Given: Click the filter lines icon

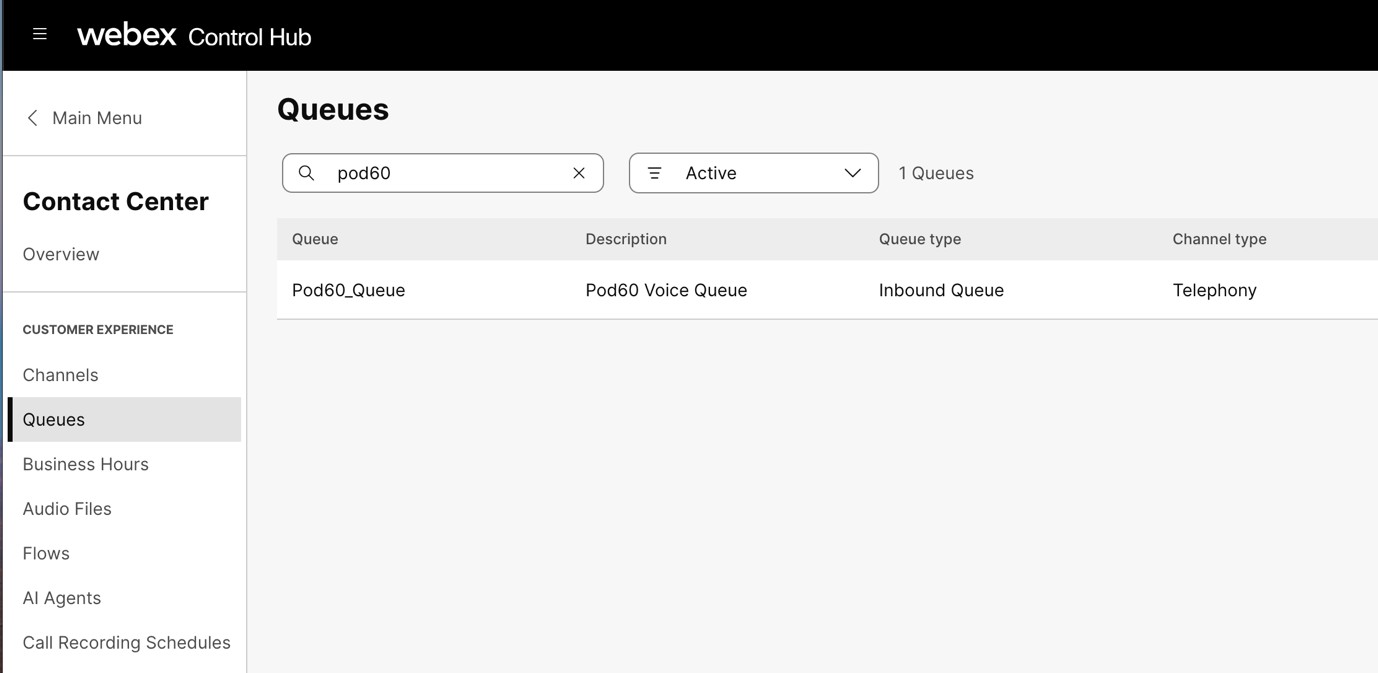Looking at the screenshot, I should pyautogui.click(x=655, y=173).
